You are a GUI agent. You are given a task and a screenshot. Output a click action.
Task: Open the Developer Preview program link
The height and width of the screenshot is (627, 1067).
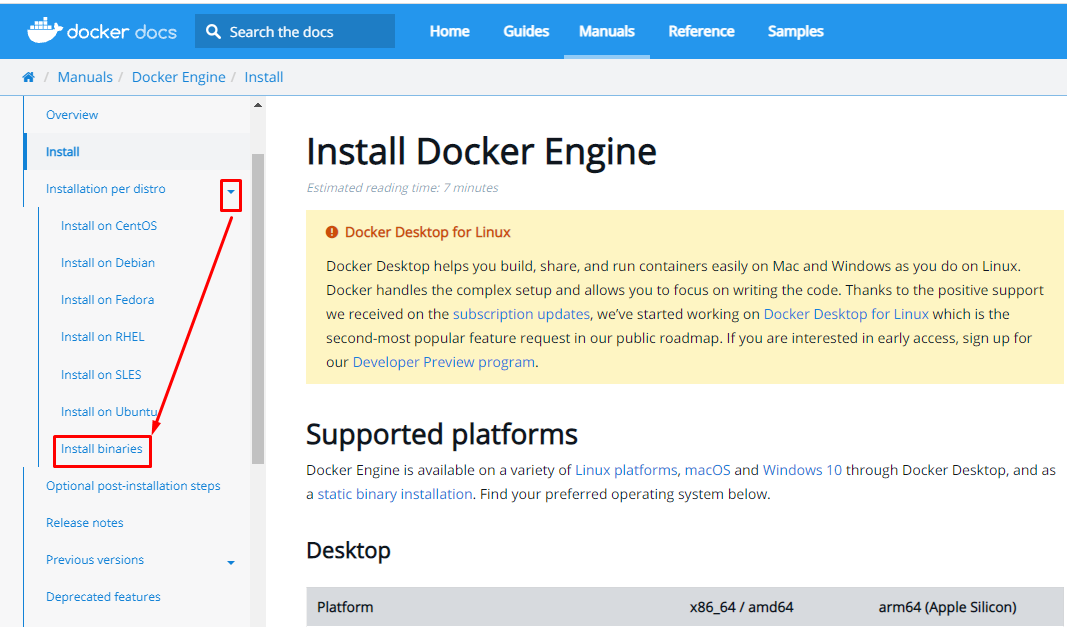click(443, 361)
